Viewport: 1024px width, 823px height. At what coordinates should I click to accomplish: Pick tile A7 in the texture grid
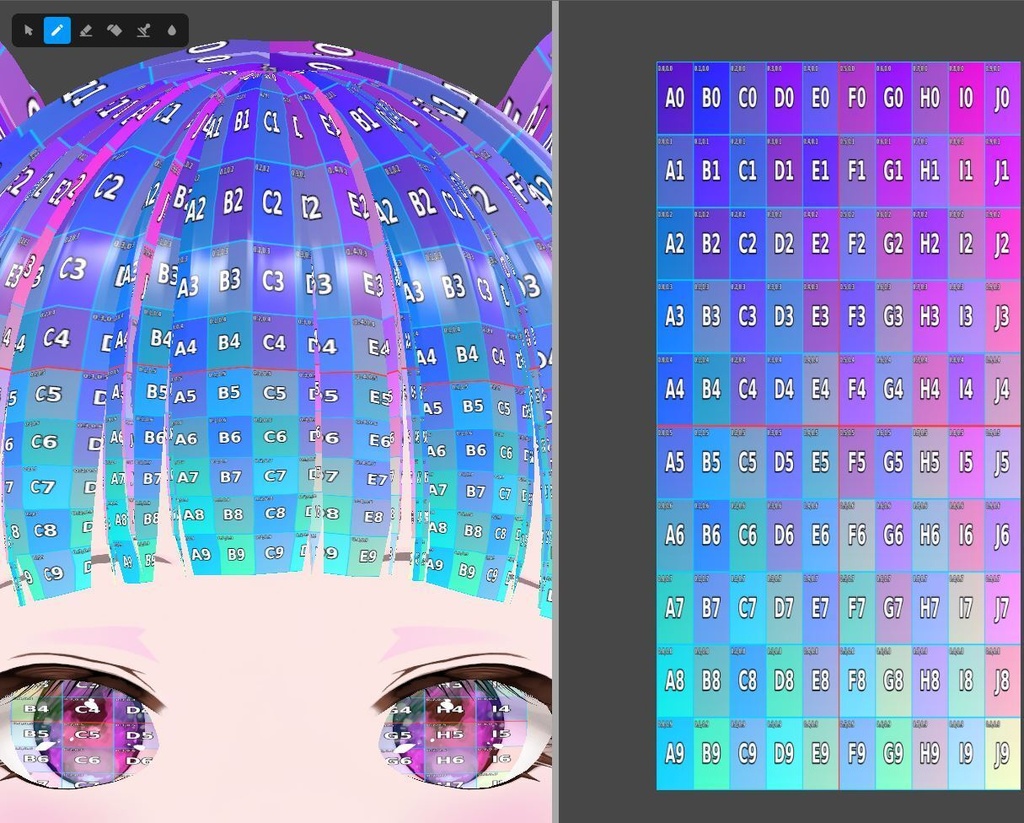coord(675,608)
